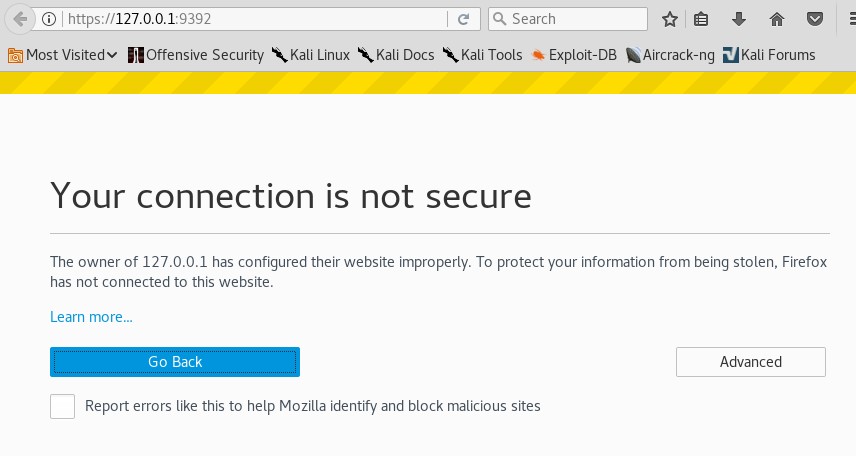Bookmark this page with star icon
The width and height of the screenshot is (856, 456).
pos(670,19)
